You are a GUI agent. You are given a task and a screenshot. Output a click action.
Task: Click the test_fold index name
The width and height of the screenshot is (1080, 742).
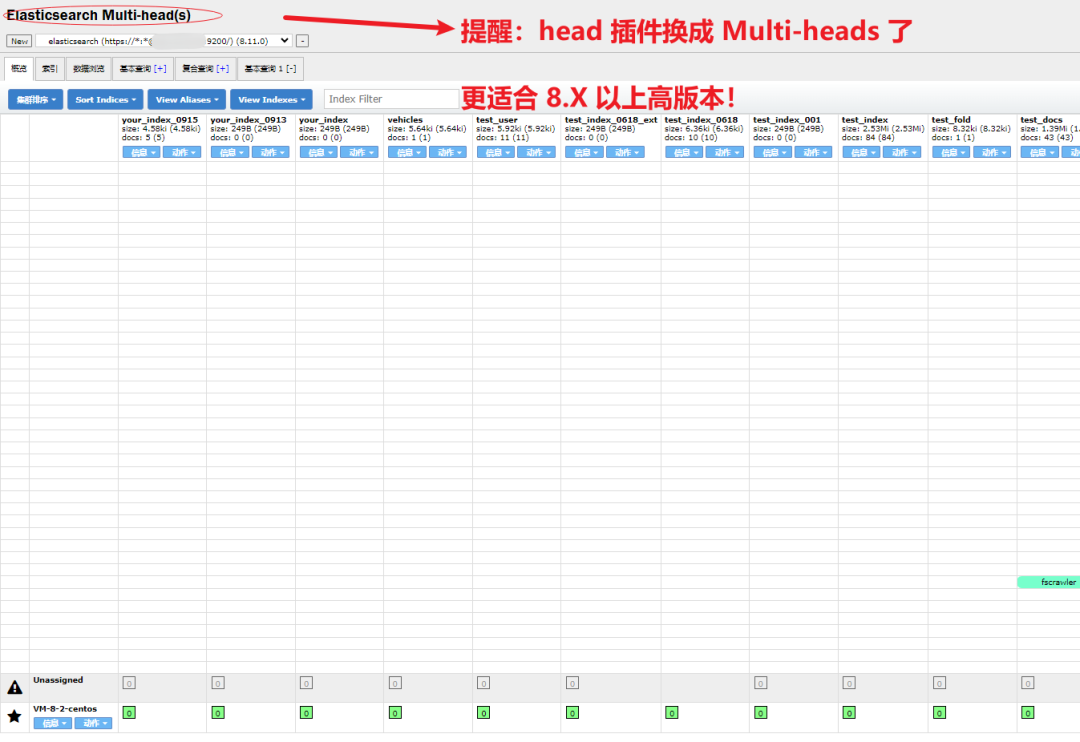point(951,120)
